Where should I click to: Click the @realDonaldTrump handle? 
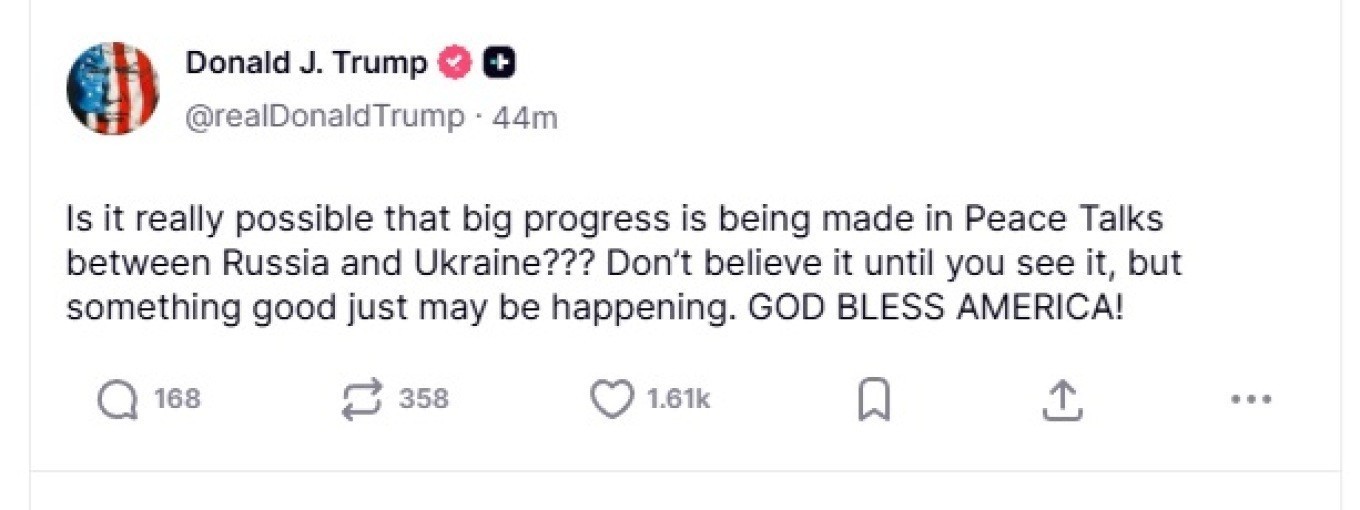(x=325, y=117)
